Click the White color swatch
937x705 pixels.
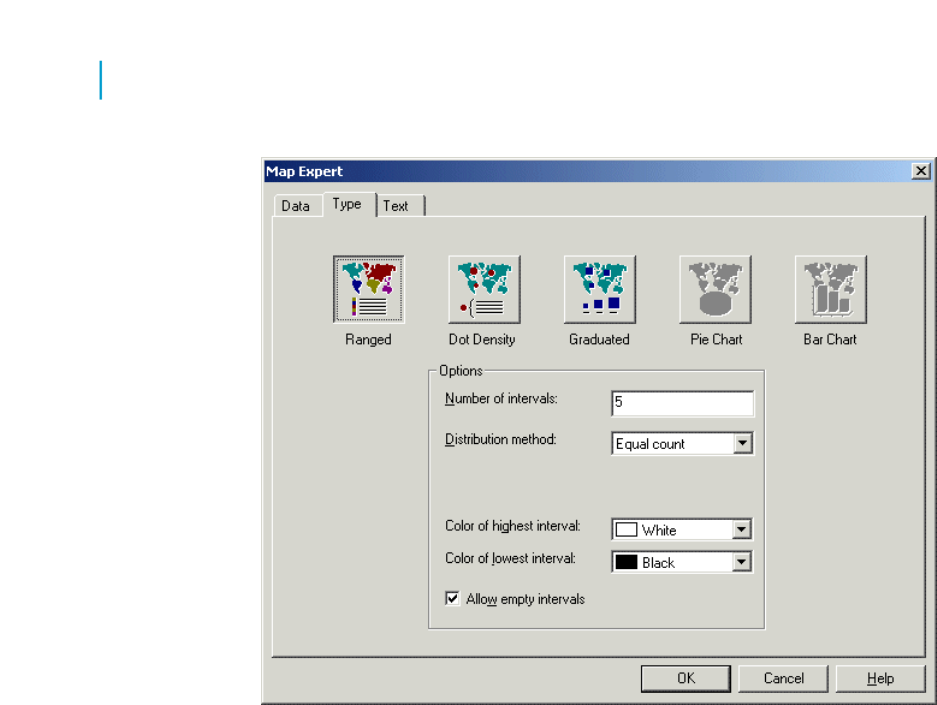coord(626,530)
